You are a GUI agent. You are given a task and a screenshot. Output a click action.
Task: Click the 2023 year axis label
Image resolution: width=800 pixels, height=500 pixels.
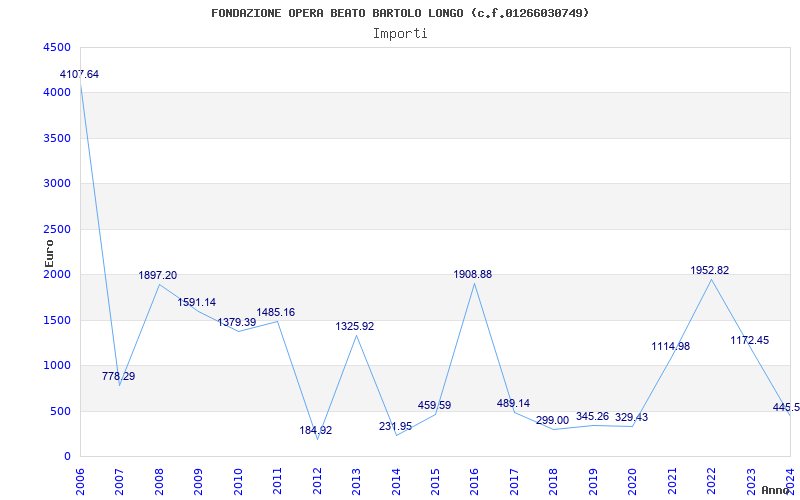click(x=750, y=481)
